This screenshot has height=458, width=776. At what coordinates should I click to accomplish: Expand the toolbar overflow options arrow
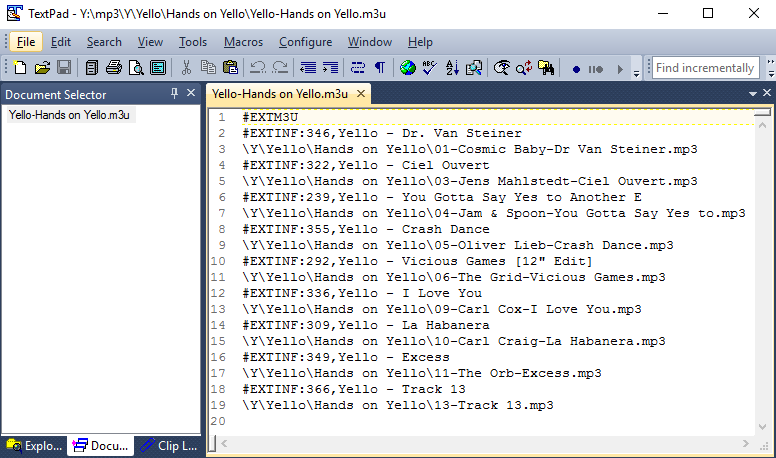(x=637, y=70)
